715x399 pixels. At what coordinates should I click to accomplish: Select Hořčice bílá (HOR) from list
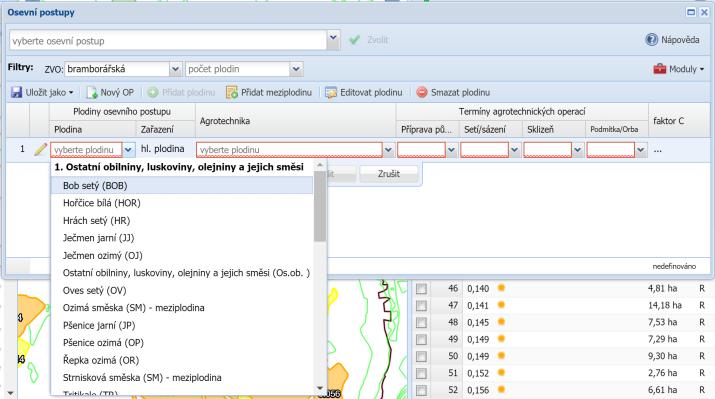point(182,203)
